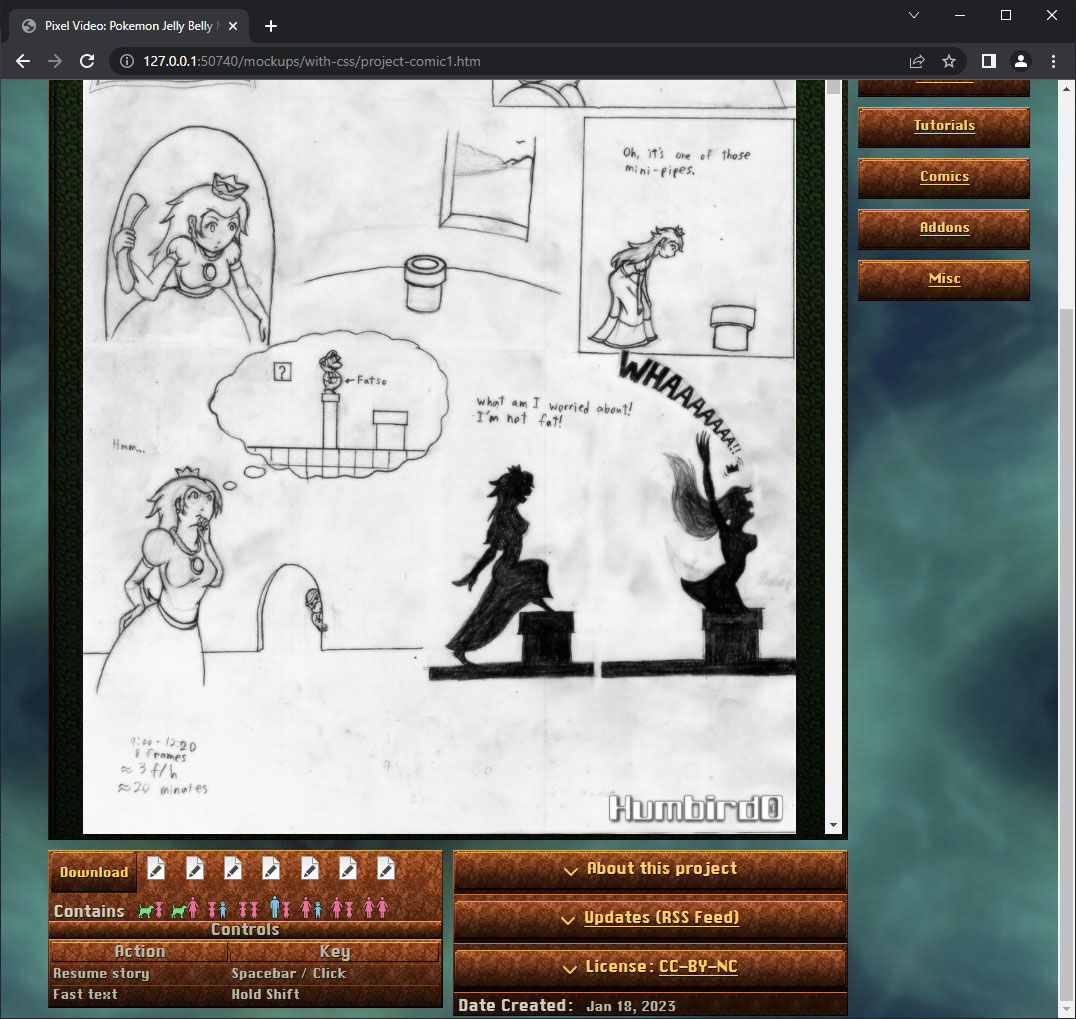Click the tall blue man content icon
The height and width of the screenshot is (1019, 1076).
click(x=274, y=908)
